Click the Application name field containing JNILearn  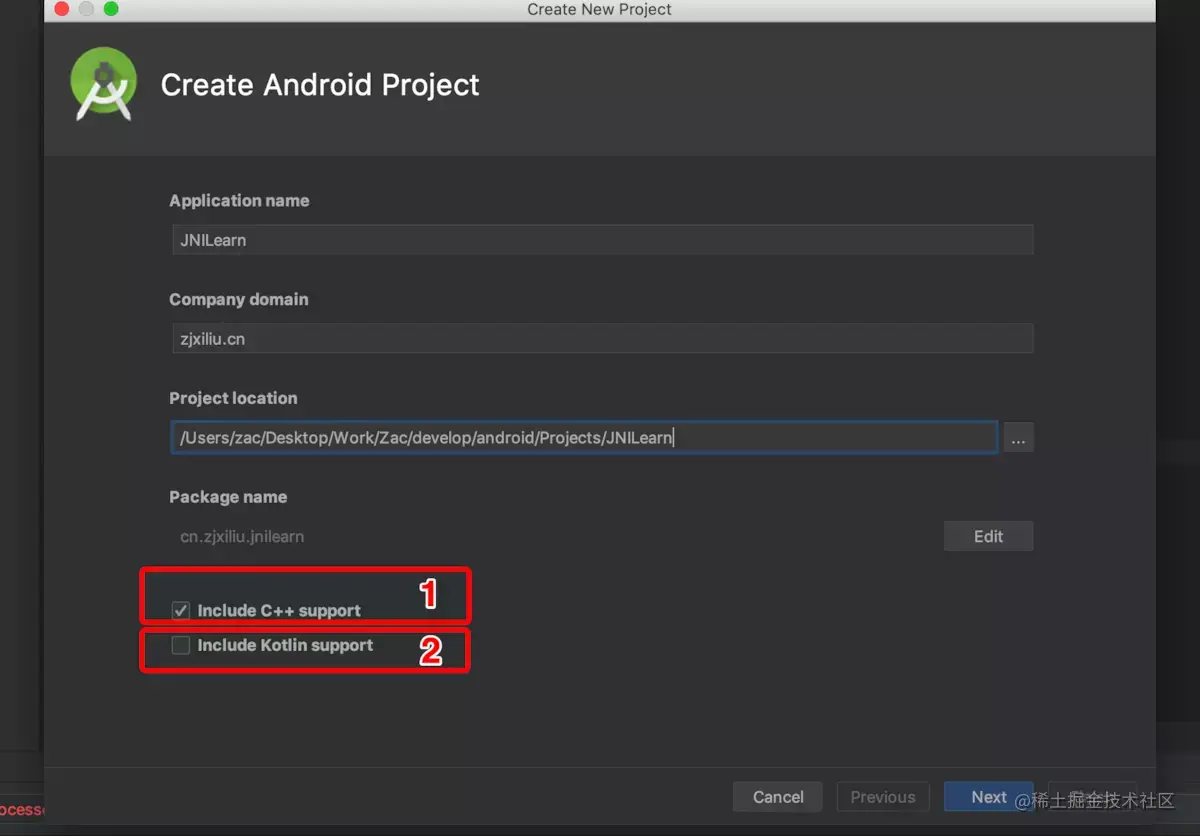(602, 240)
